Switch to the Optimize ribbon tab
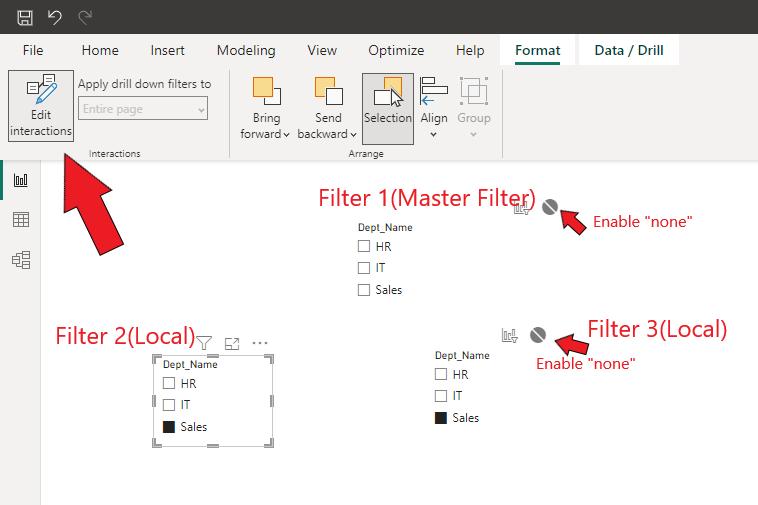Viewport: 758px width, 505px height. 396,50
